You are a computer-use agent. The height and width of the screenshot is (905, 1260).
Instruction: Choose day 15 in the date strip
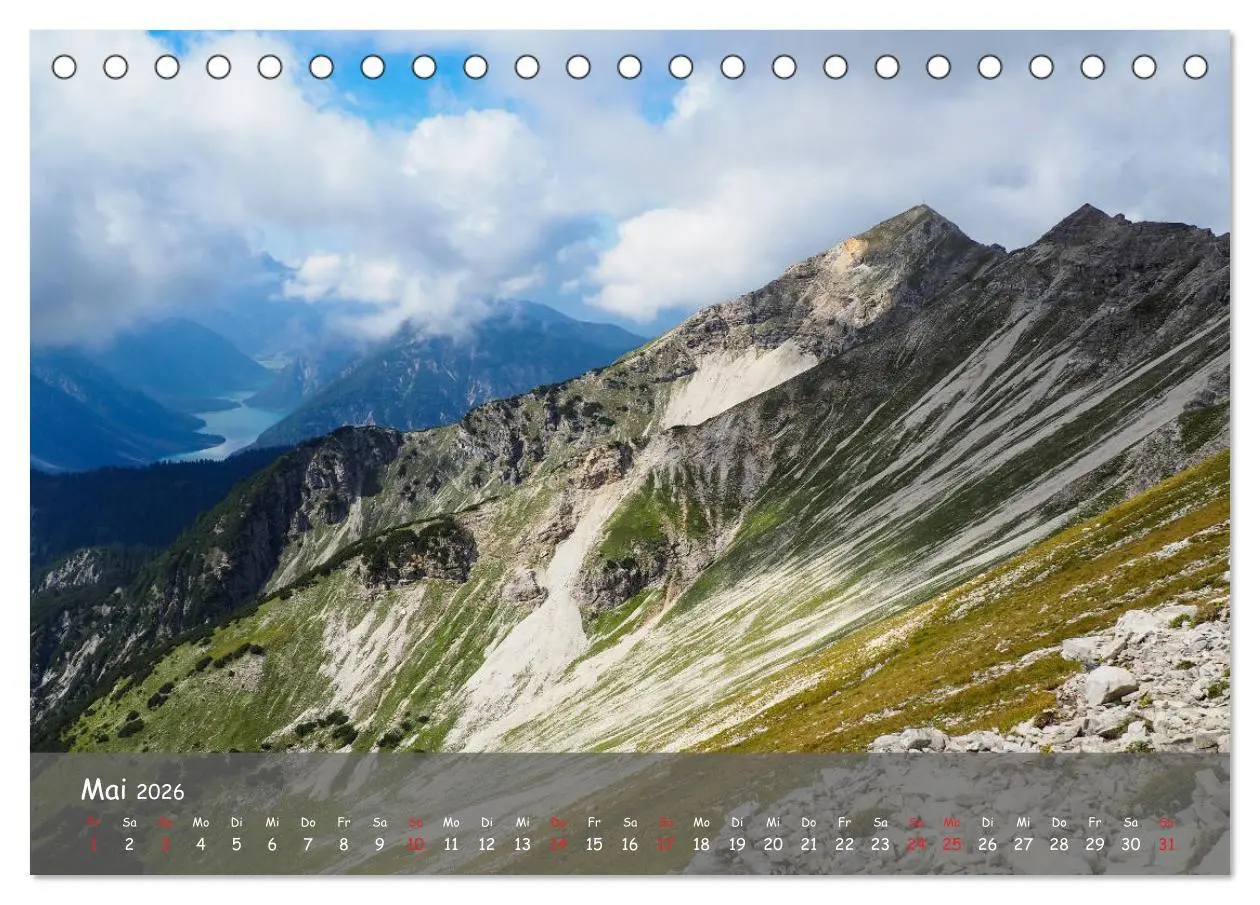pyautogui.click(x=594, y=844)
